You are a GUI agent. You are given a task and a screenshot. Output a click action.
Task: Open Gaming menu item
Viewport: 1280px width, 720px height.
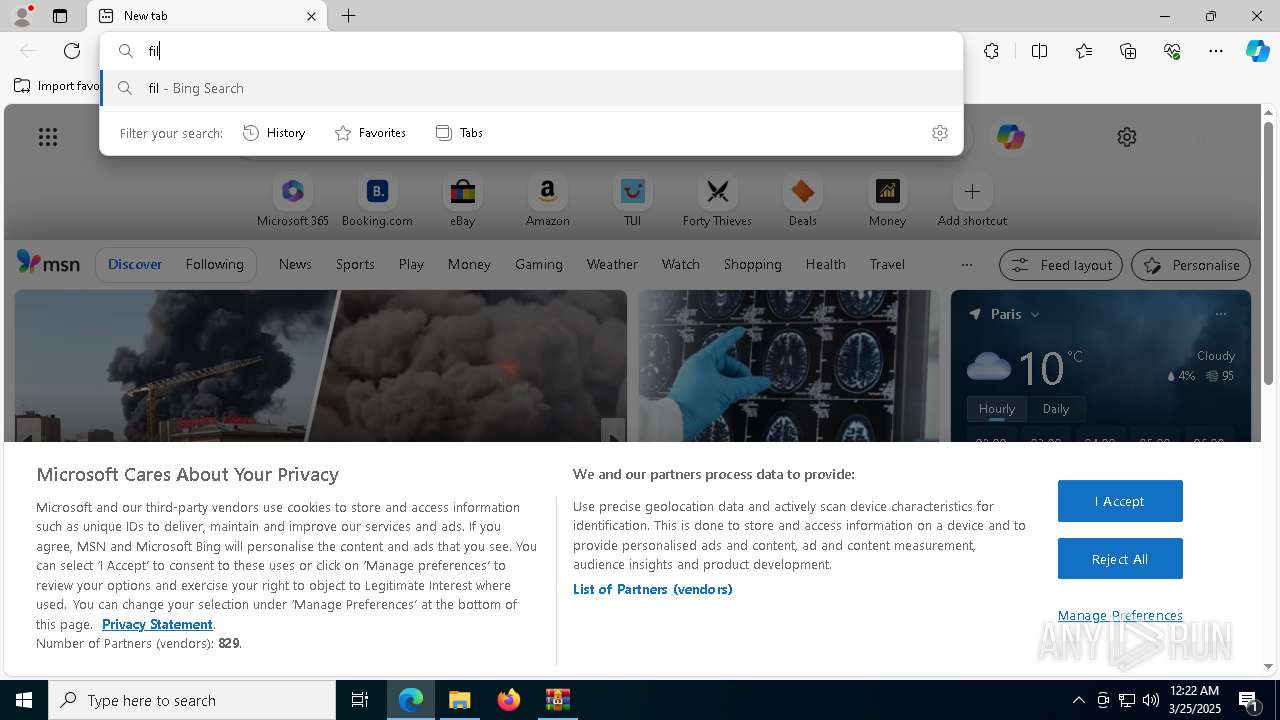[x=539, y=264]
